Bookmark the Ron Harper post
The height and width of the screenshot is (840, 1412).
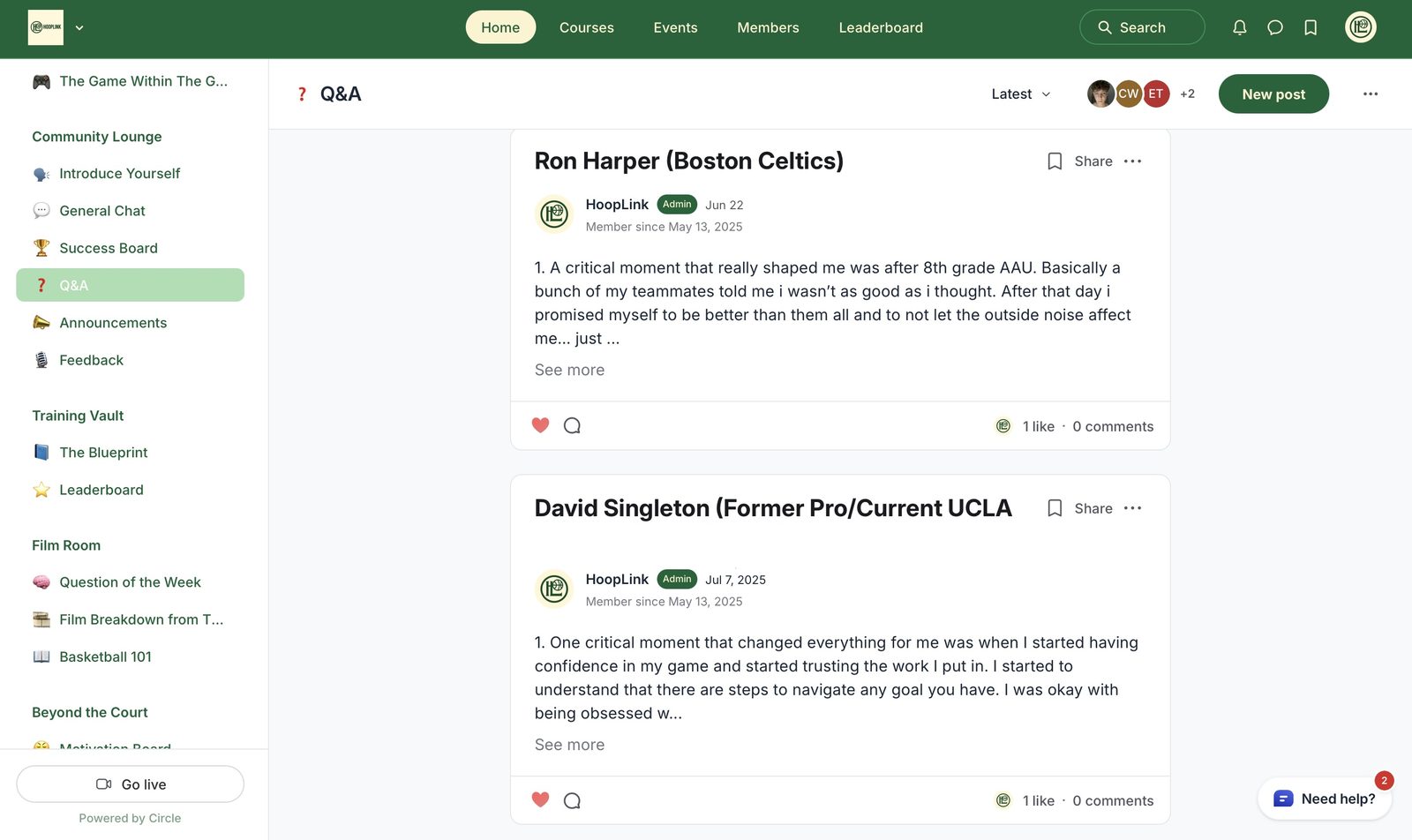point(1055,161)
